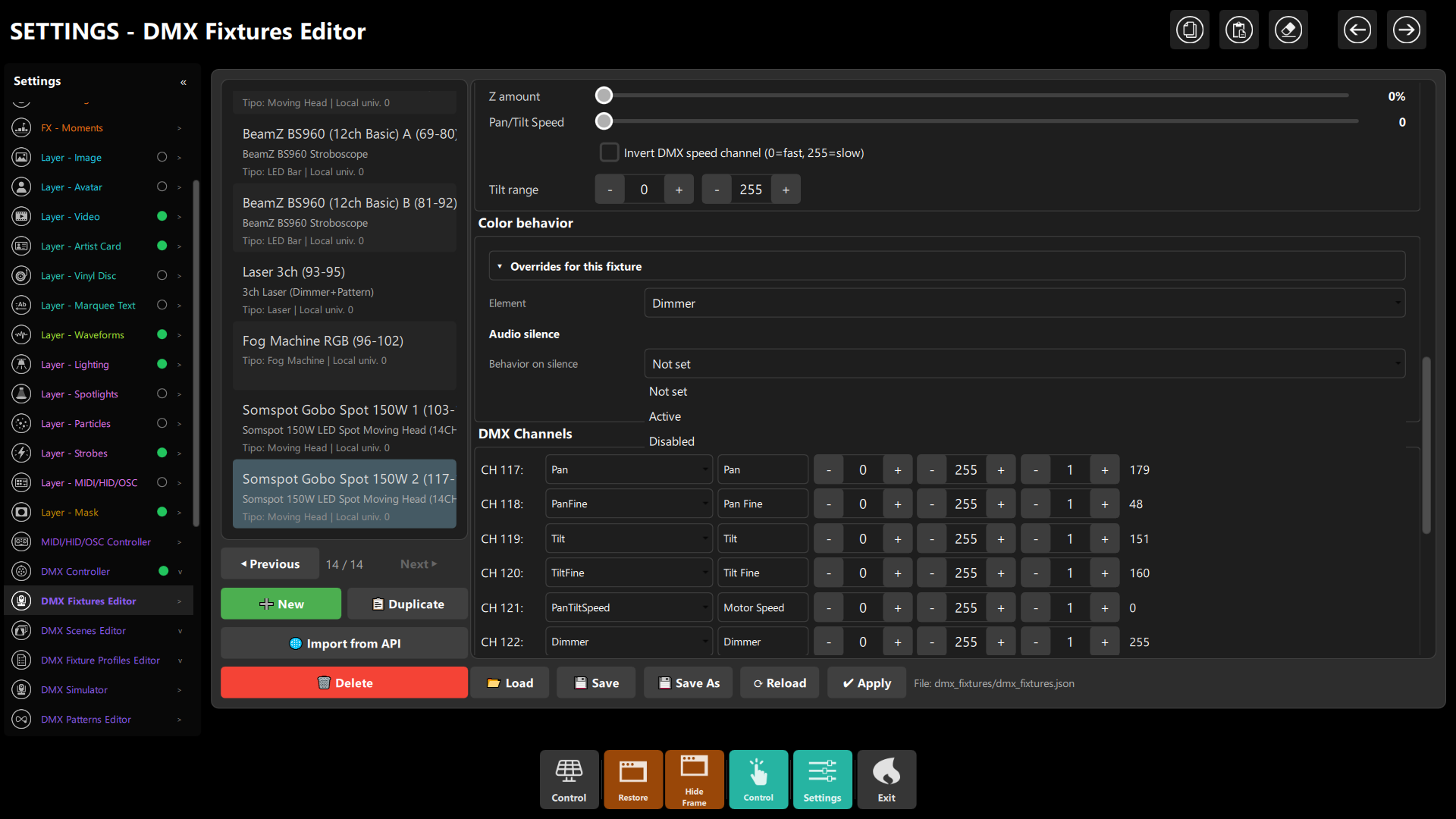Screen dimensions: 1456x819
Task: Expand DMX Scenes Editor submenu arrow
Action: 180,631
